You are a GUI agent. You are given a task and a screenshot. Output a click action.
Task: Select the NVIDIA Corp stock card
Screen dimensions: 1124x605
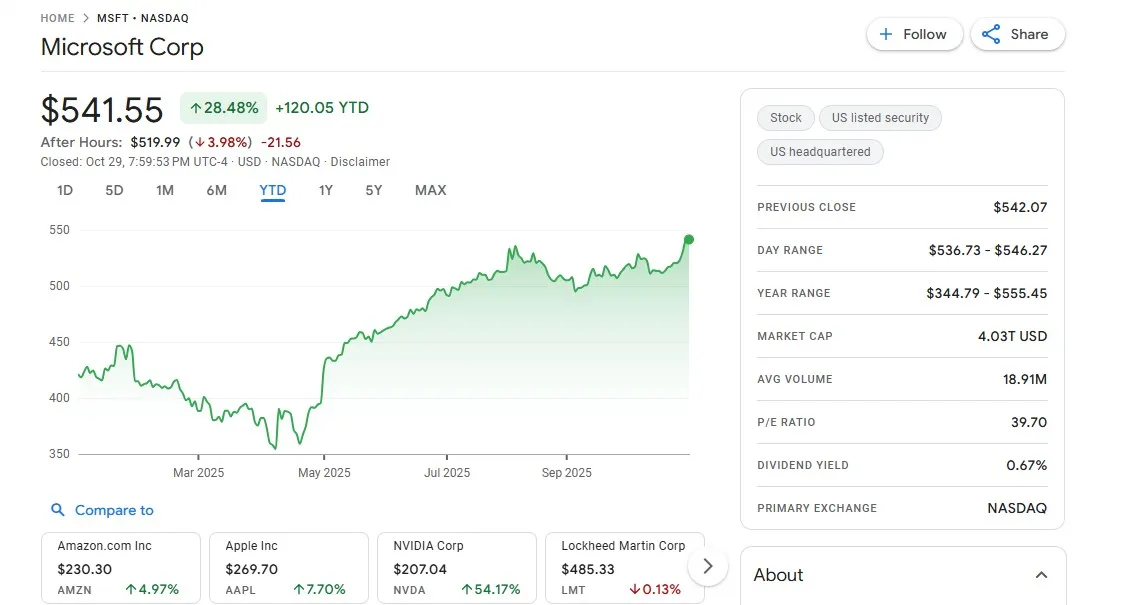coord(456,566)
